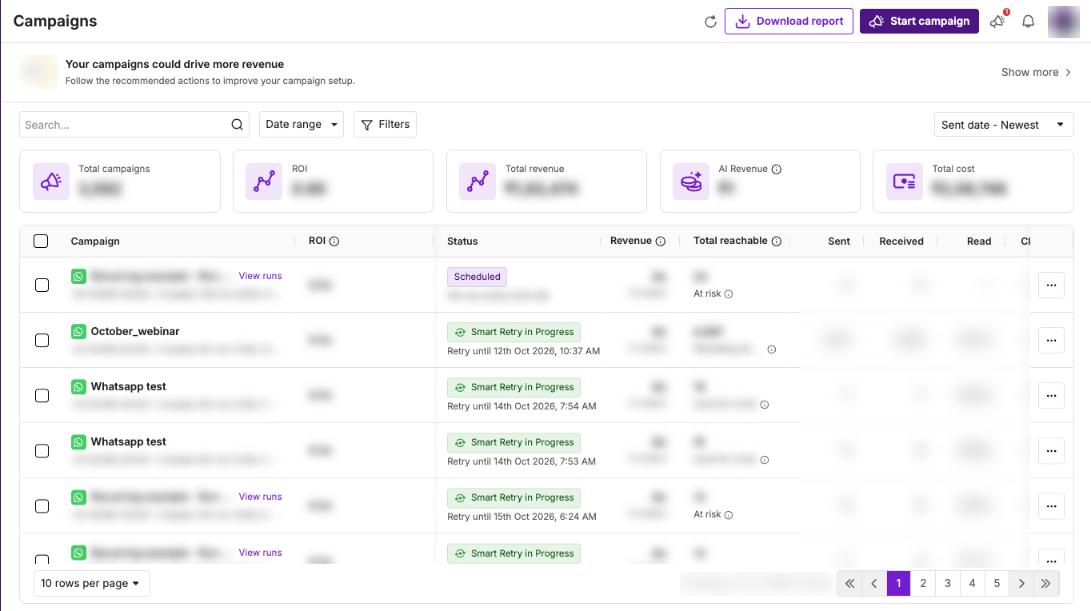
Task: Go to page 3
Action: 948,584
